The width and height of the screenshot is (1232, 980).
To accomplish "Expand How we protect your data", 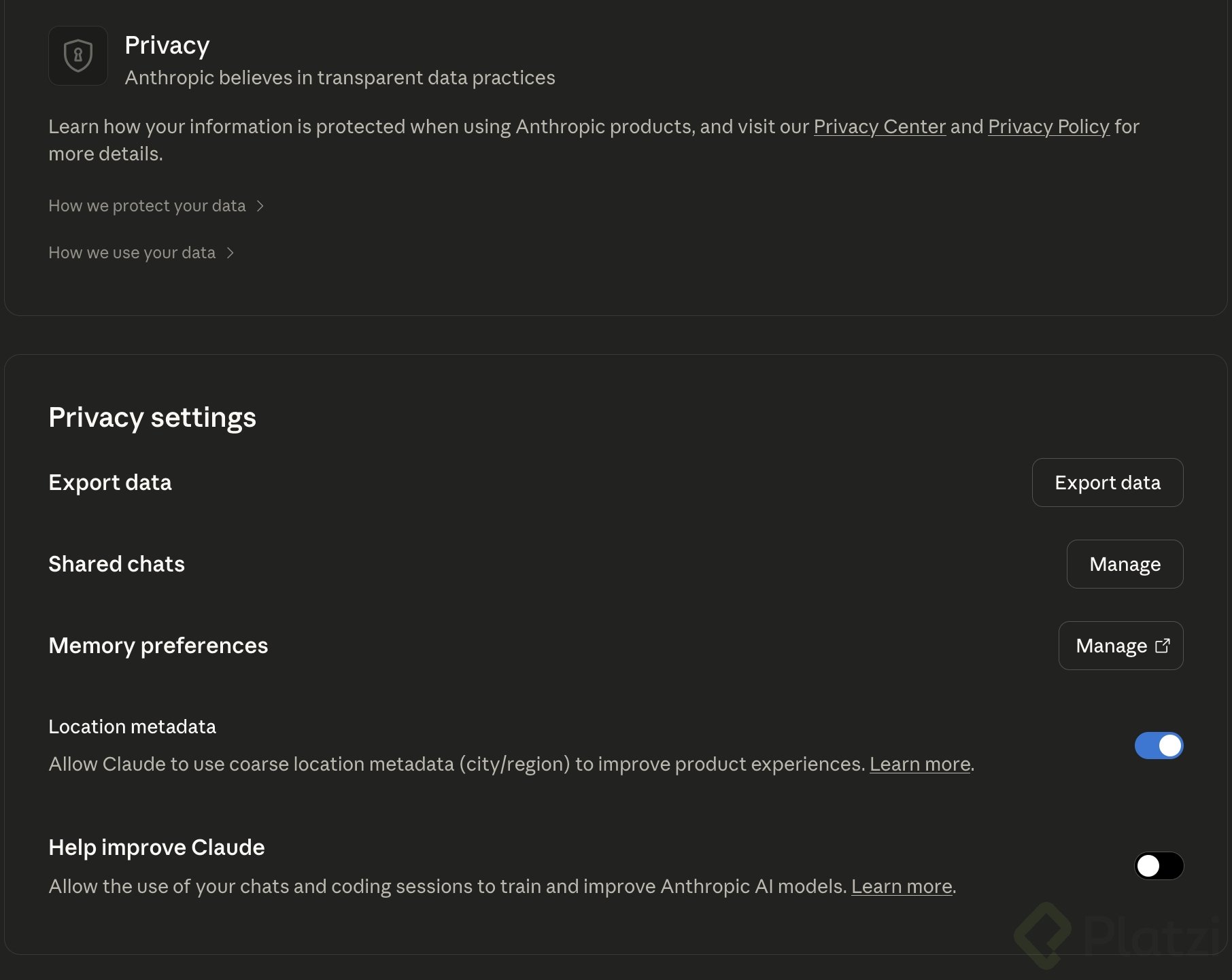I will (147, 206).
